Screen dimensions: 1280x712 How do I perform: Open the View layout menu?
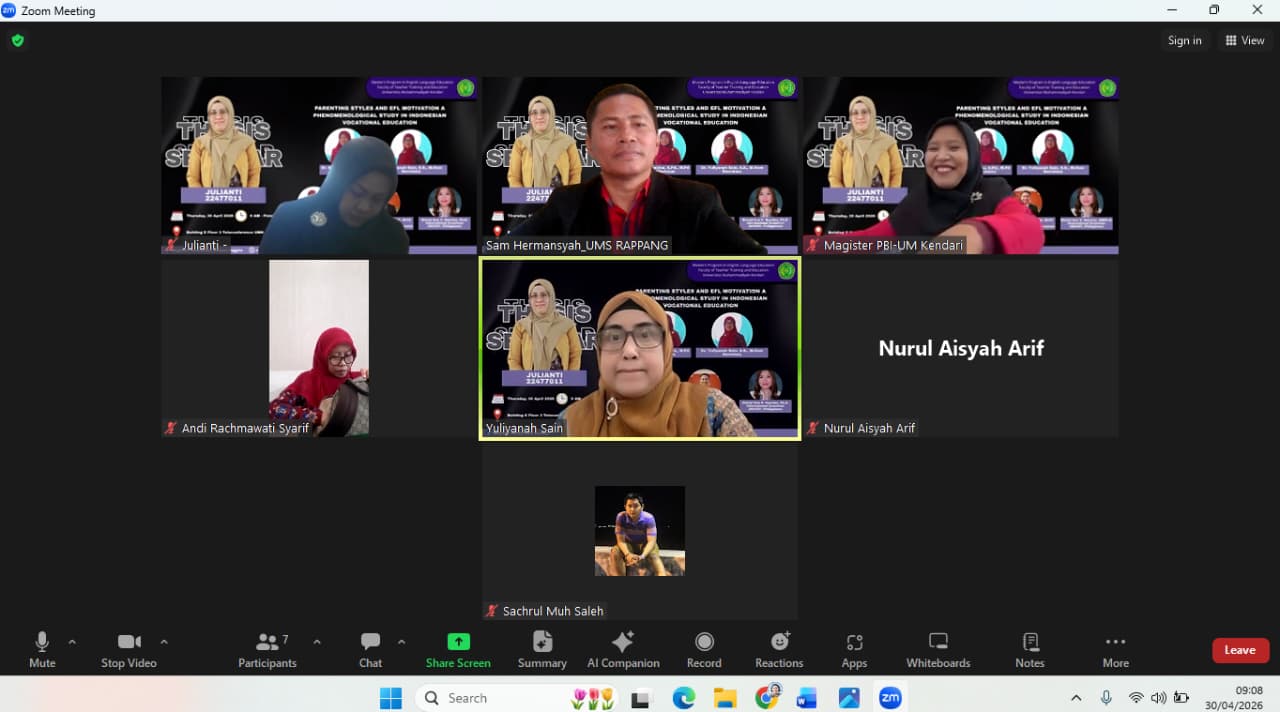click(x=1245, y=41)
